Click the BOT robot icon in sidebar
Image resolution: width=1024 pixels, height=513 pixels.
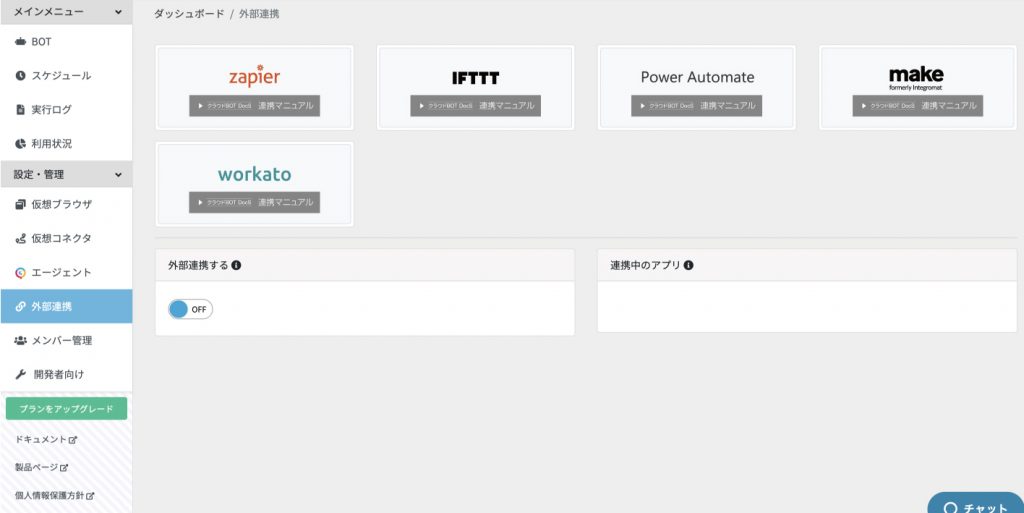(20, 42)
